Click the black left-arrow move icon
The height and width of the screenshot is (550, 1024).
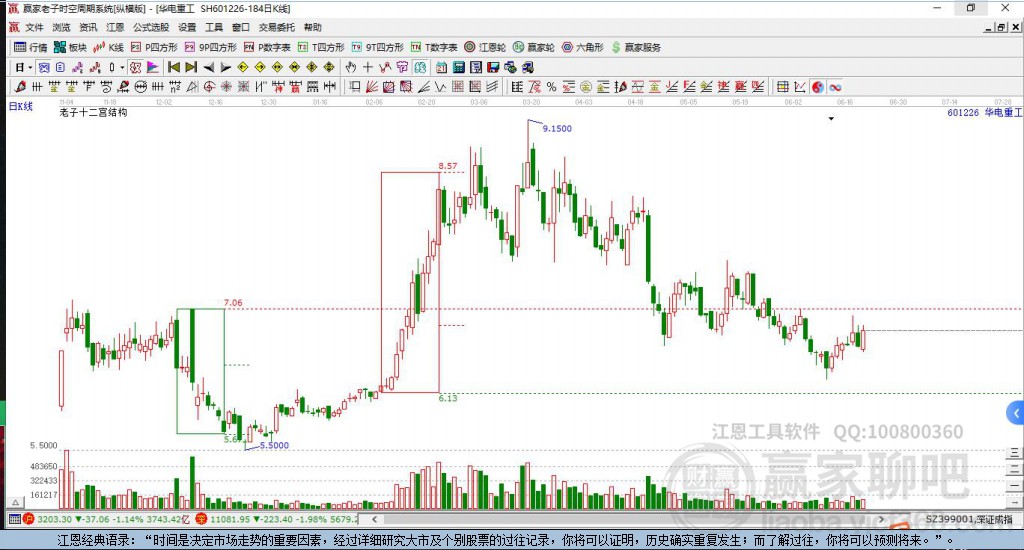(208, 67)
